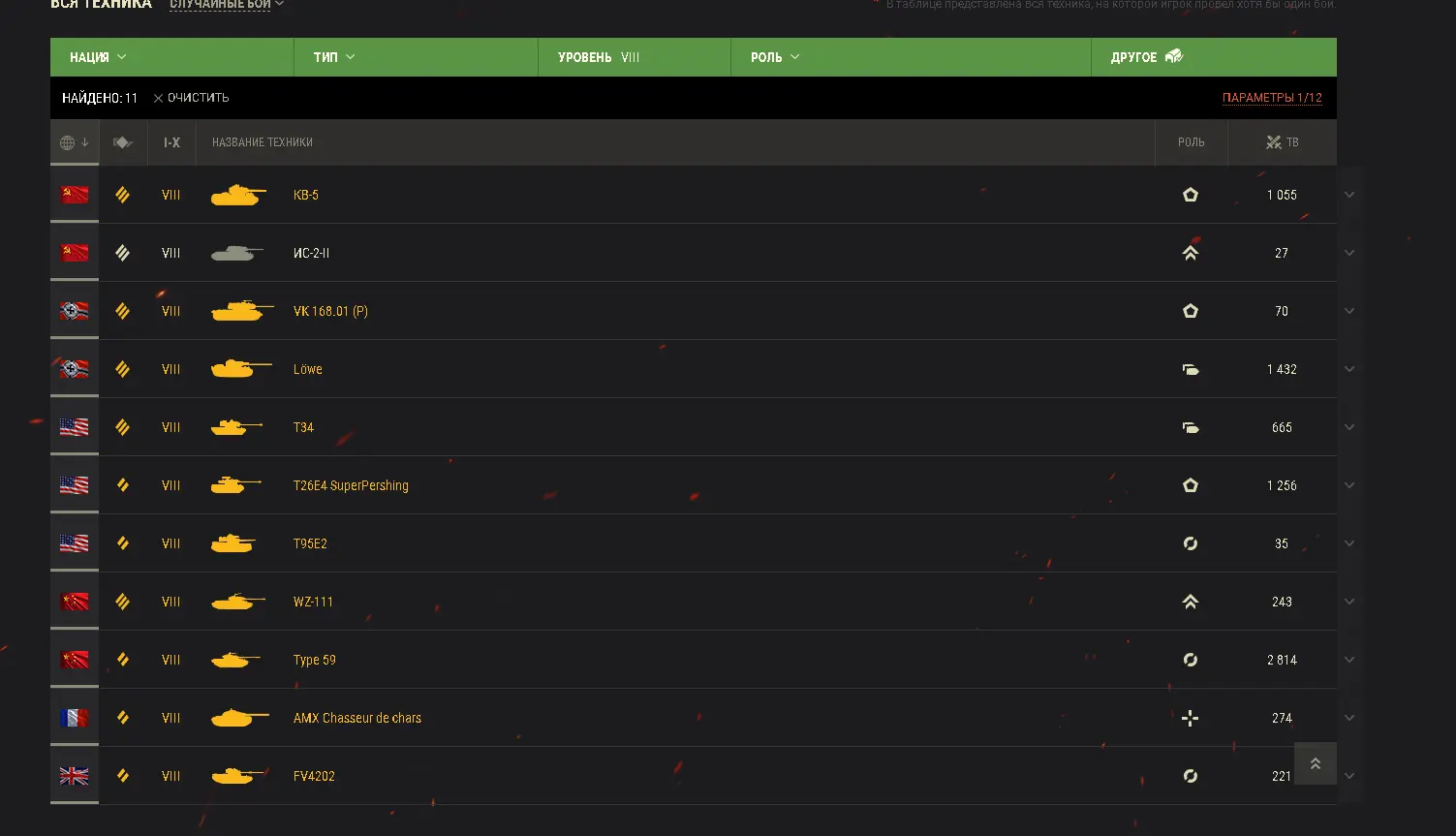Sort by vehicle type column header
Viewport: 1456px width, 836px height.
point(123,142)
